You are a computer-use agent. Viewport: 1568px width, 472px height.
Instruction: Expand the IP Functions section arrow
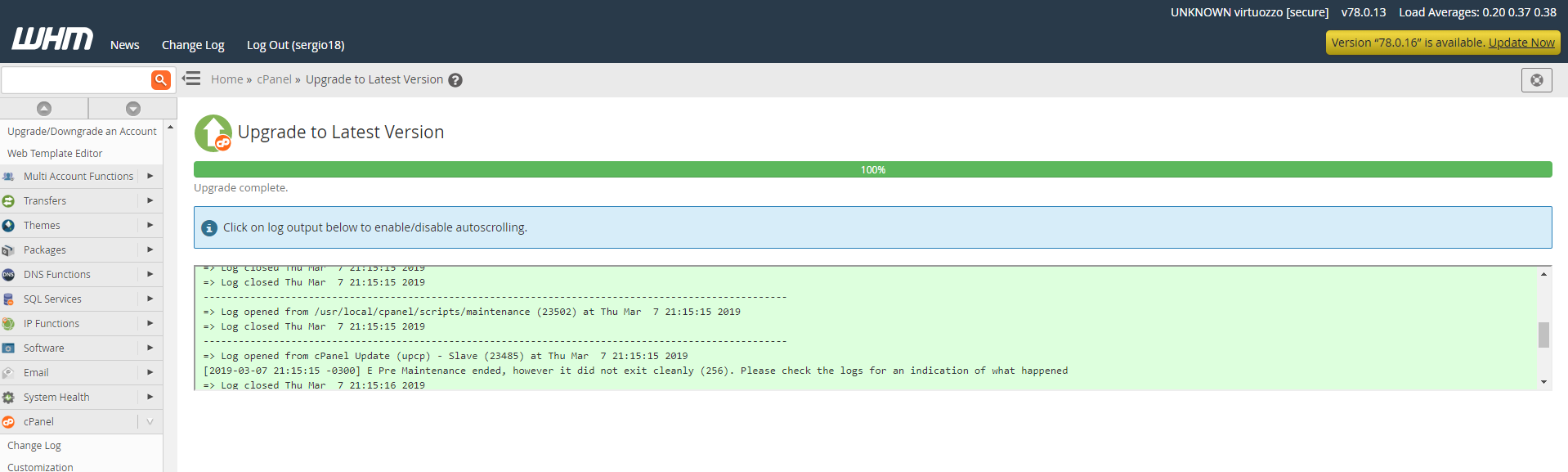150,323
